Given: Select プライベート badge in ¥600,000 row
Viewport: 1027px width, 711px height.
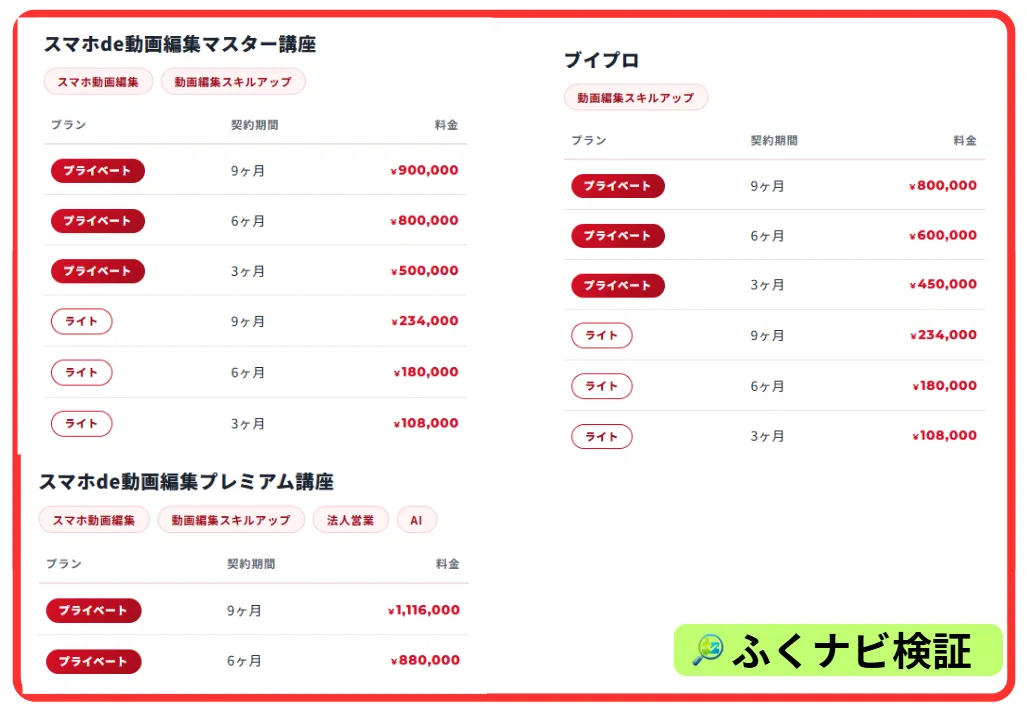Looking at the screenshot, I should (x=618, y=236).
